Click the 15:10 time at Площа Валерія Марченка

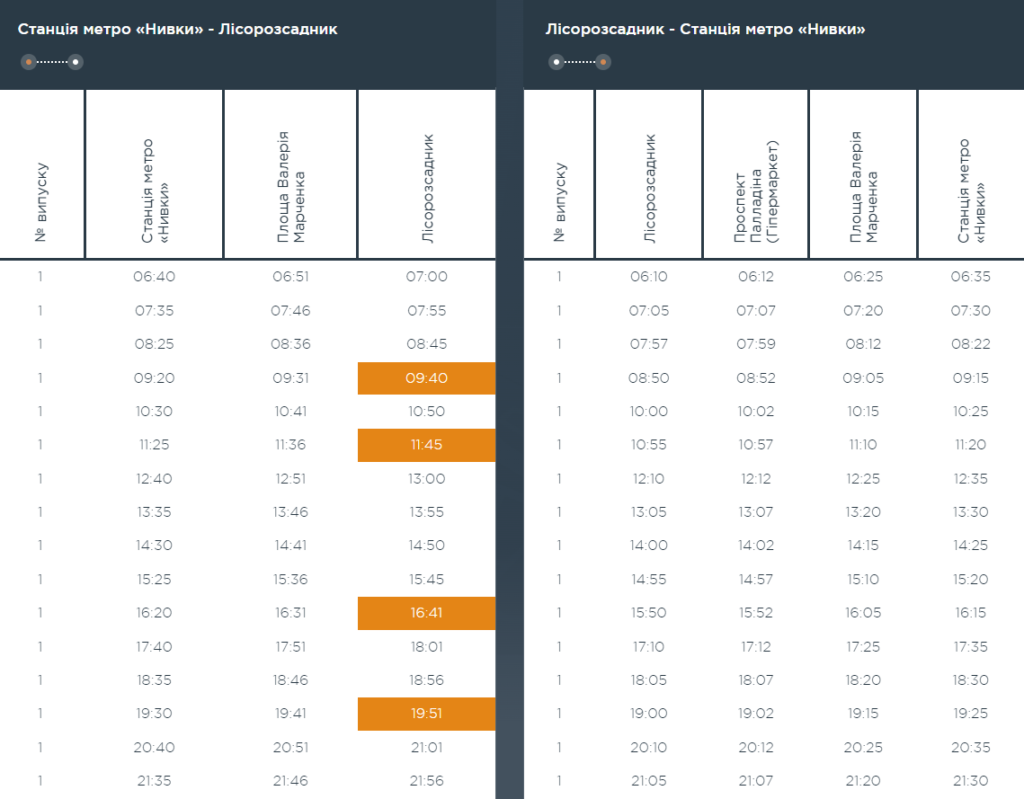click(x=863, y=579)
